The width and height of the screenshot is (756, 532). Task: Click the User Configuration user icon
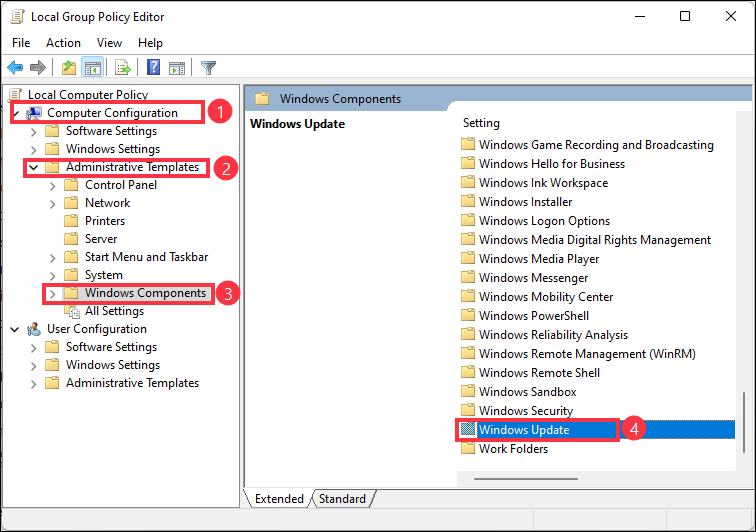34,329
